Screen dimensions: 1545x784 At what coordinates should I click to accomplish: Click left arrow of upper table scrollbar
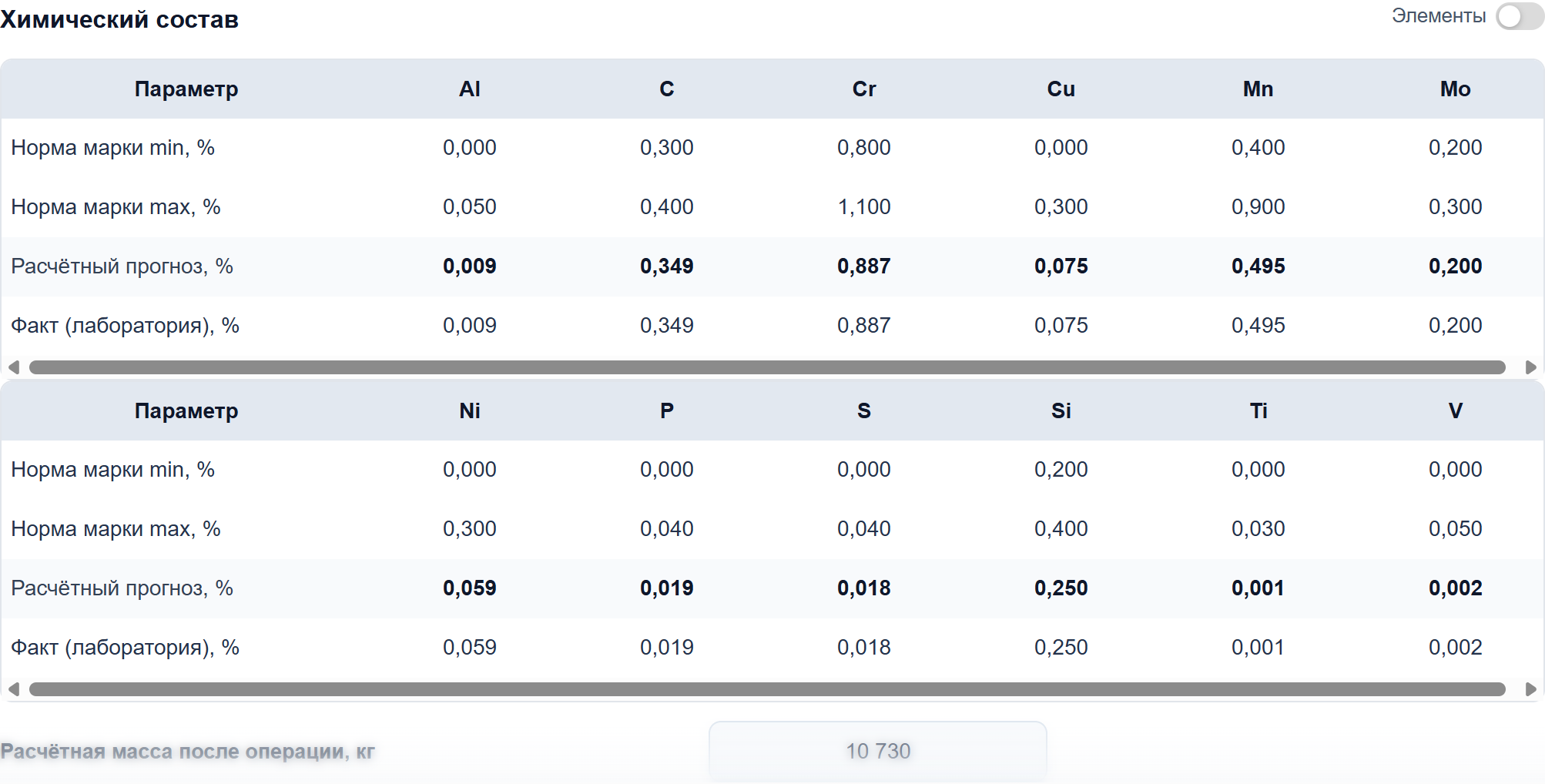13,367
